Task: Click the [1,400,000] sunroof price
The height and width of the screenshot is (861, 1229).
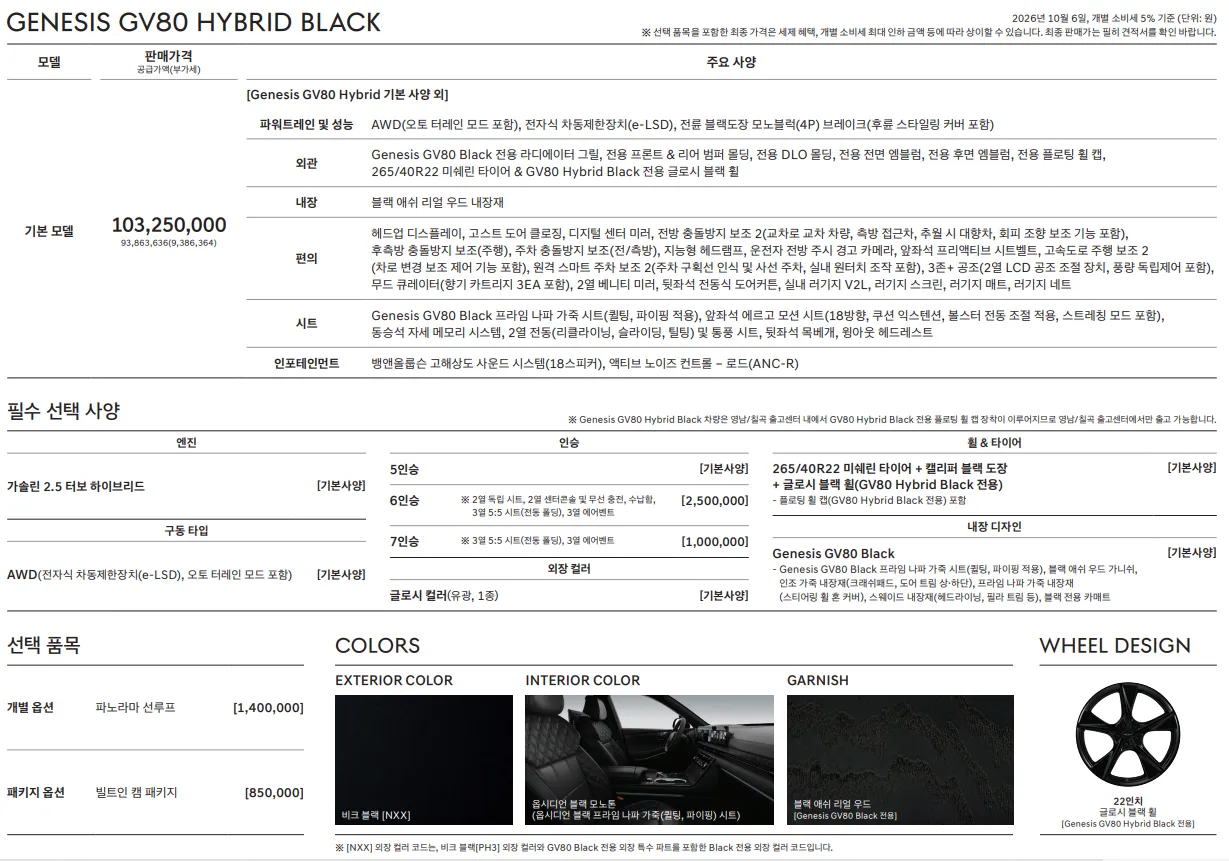Action: click(268, 707)
